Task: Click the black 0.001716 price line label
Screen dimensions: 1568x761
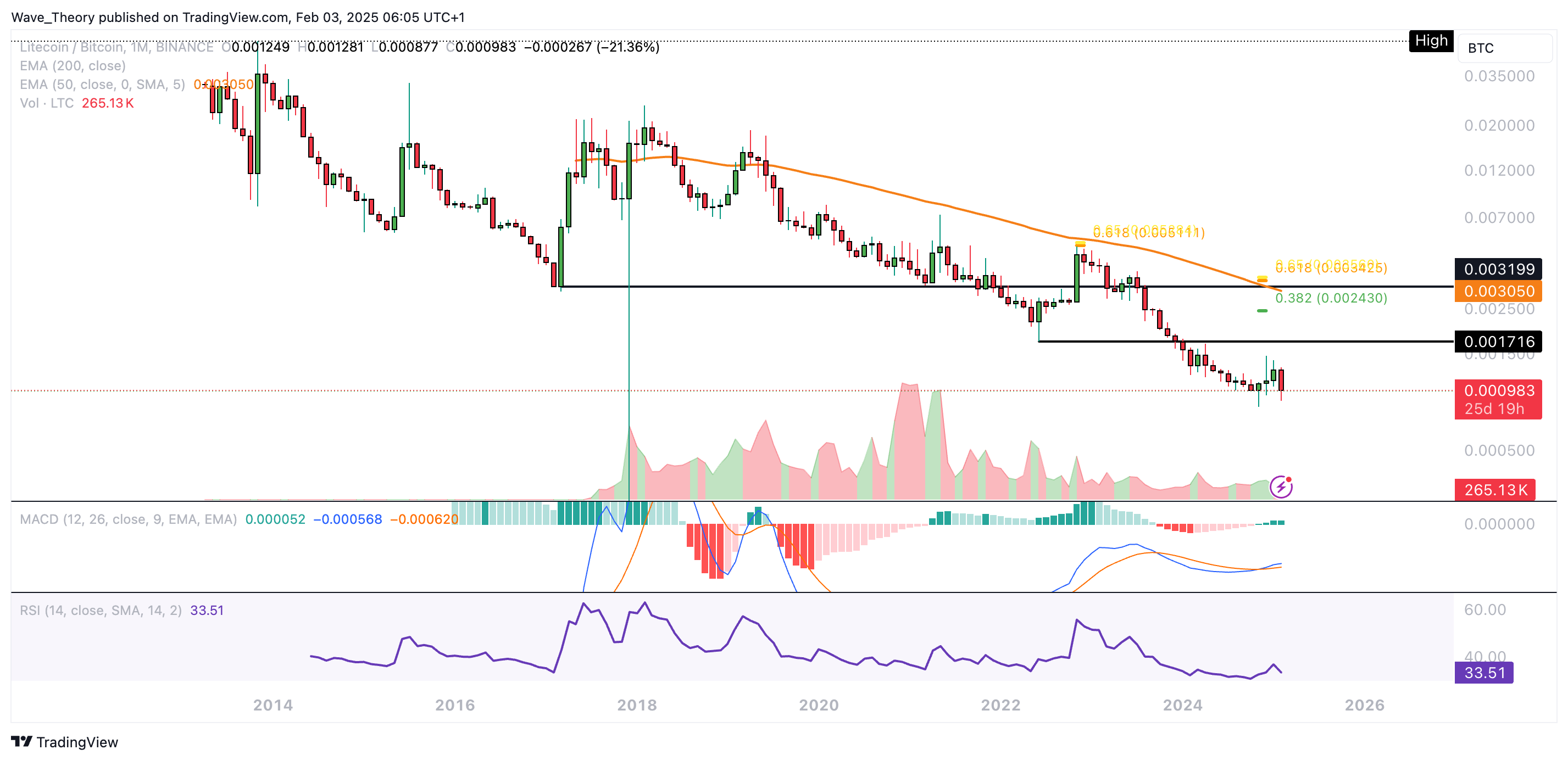Action: tap(1498, 342)
